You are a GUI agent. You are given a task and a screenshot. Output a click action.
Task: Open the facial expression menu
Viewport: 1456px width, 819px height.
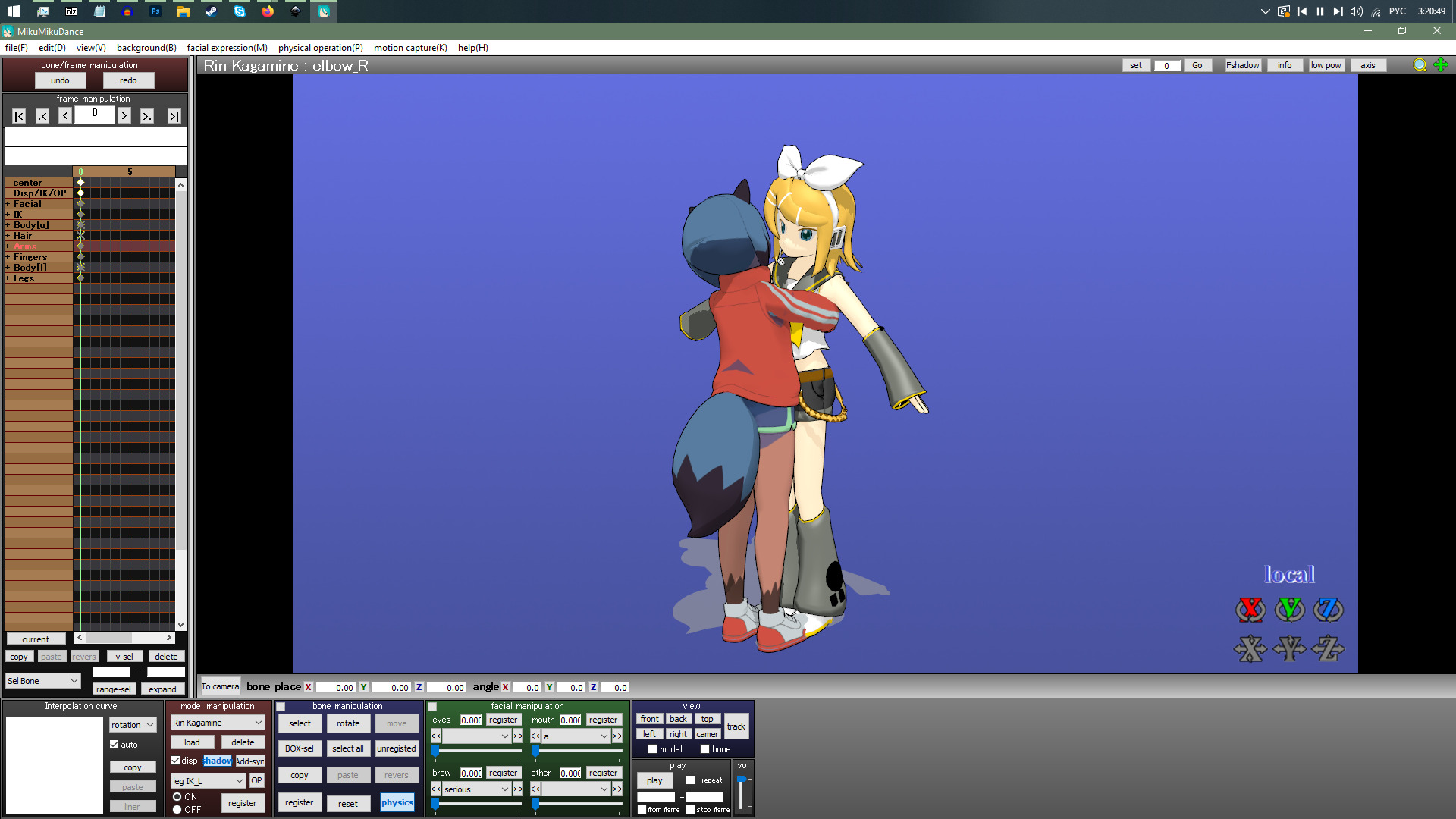pos(227,48)
